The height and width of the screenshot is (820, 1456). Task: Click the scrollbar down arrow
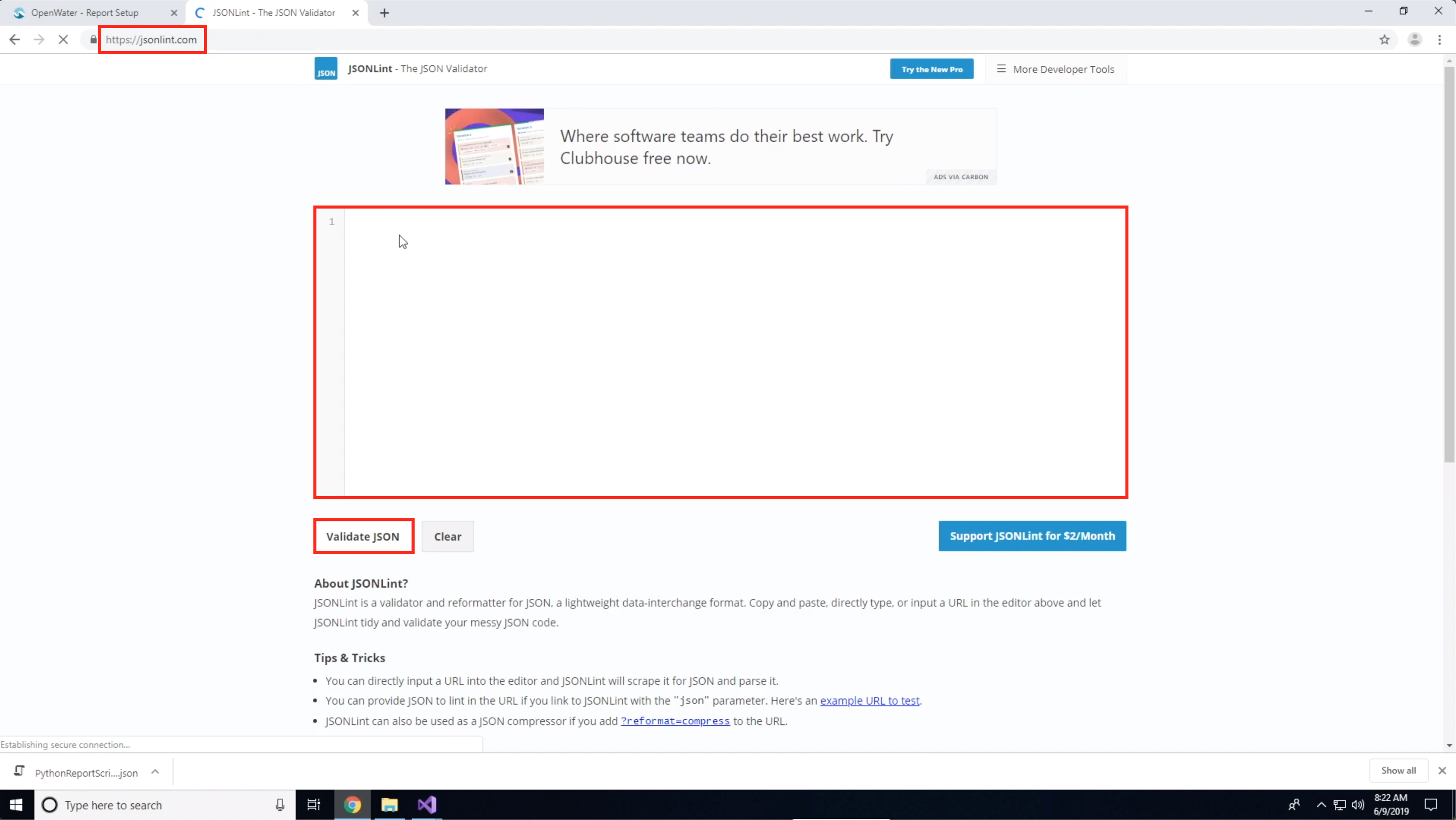coord(1449,746)
